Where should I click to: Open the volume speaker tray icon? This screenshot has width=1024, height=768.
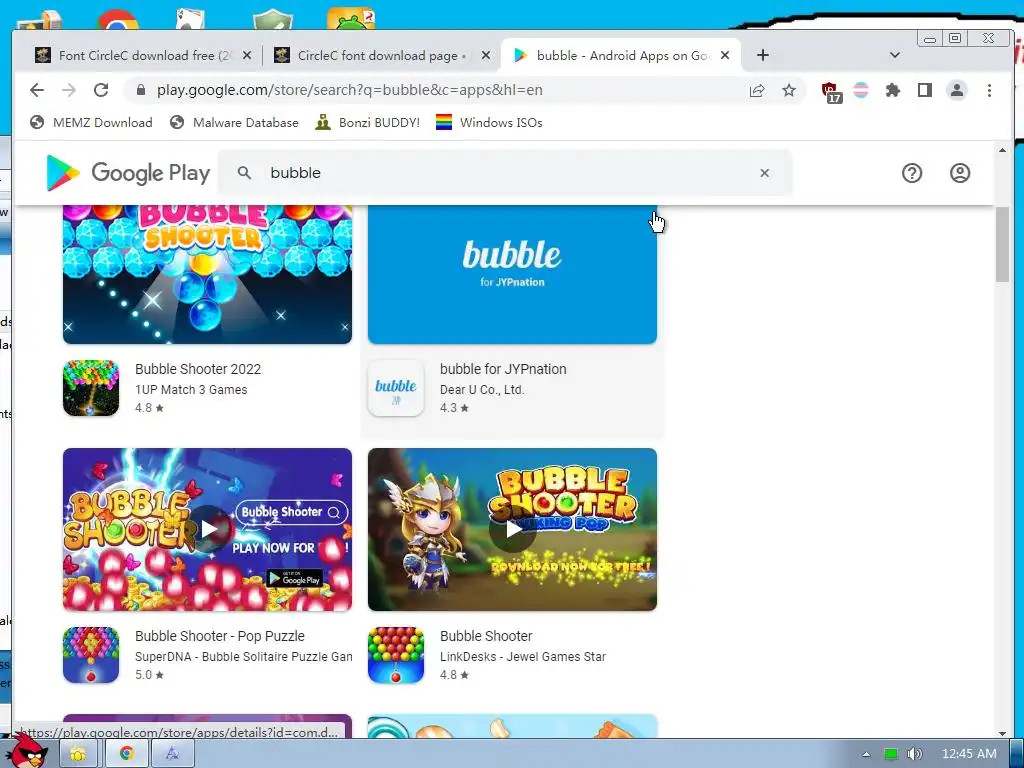click(914, 754)
